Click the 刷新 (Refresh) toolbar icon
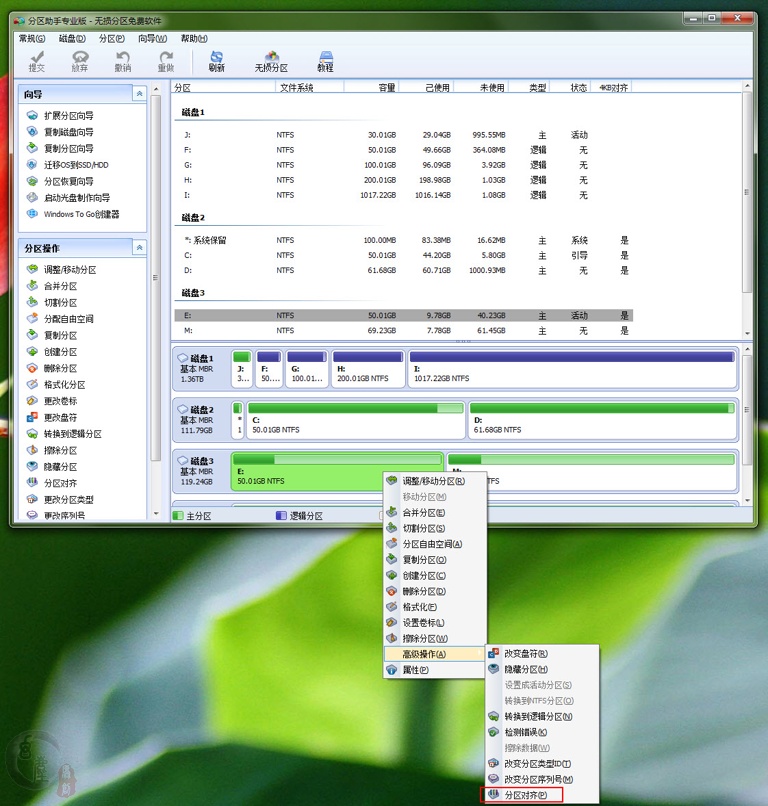This screenshot has width=768, height=806. 216,61
